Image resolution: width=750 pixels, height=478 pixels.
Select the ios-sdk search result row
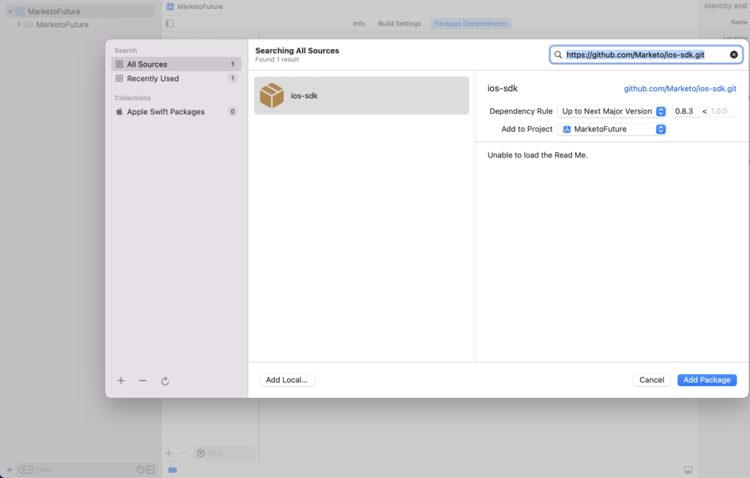[x=362, y=95]
